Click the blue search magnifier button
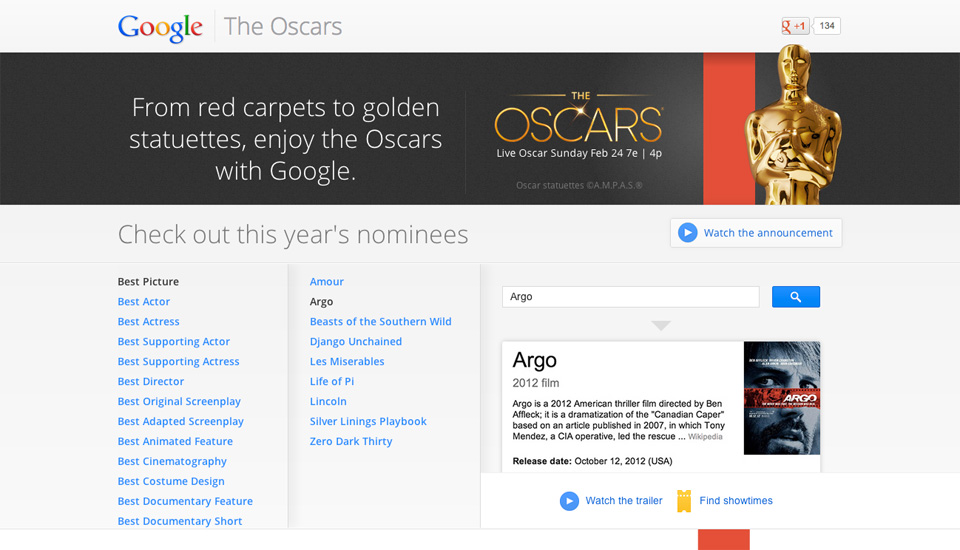This screenshot has width=960, height=550. (x=795, y=296)
